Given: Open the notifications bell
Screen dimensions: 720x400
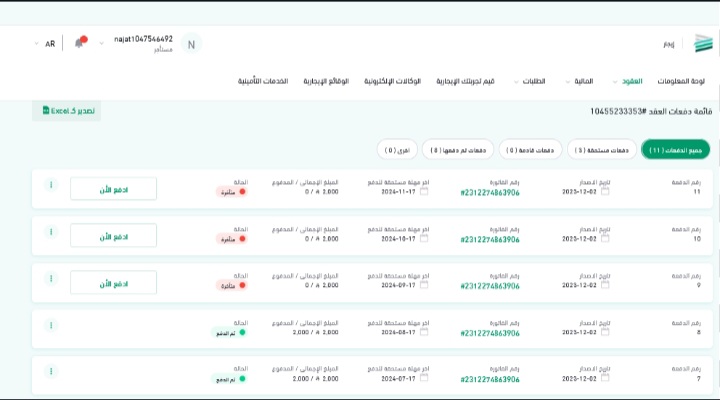Looking at the screenshot, I should (x=80, y=43).
